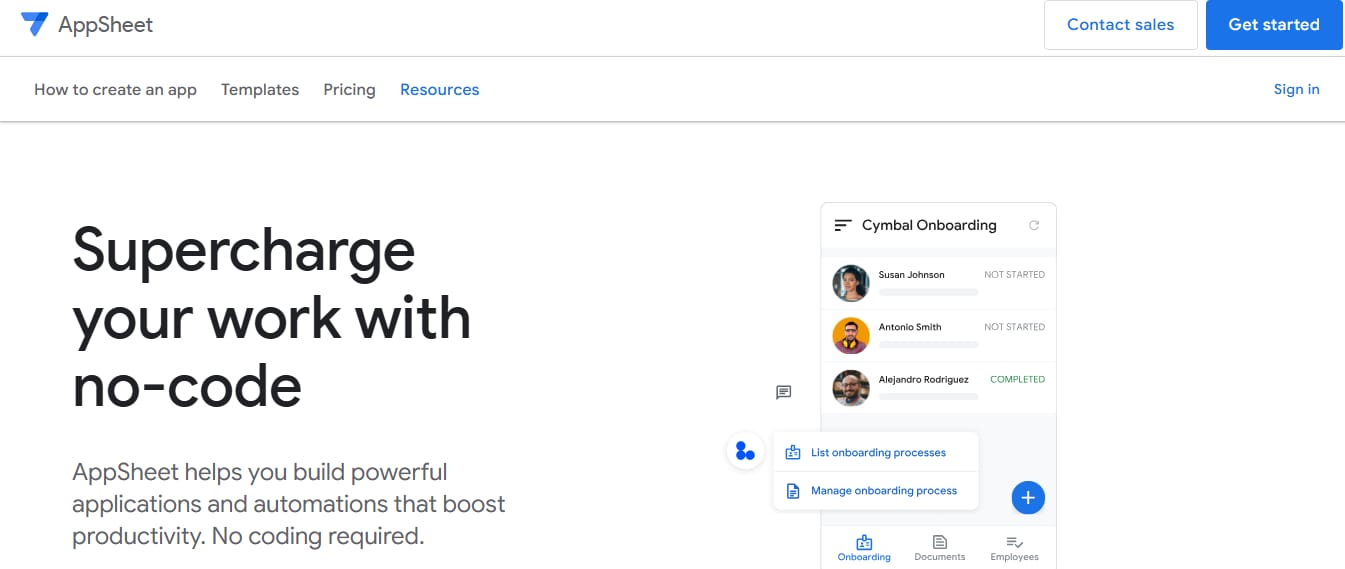
Task: Click the Sign in link
Action: (x=1296, y=89)
